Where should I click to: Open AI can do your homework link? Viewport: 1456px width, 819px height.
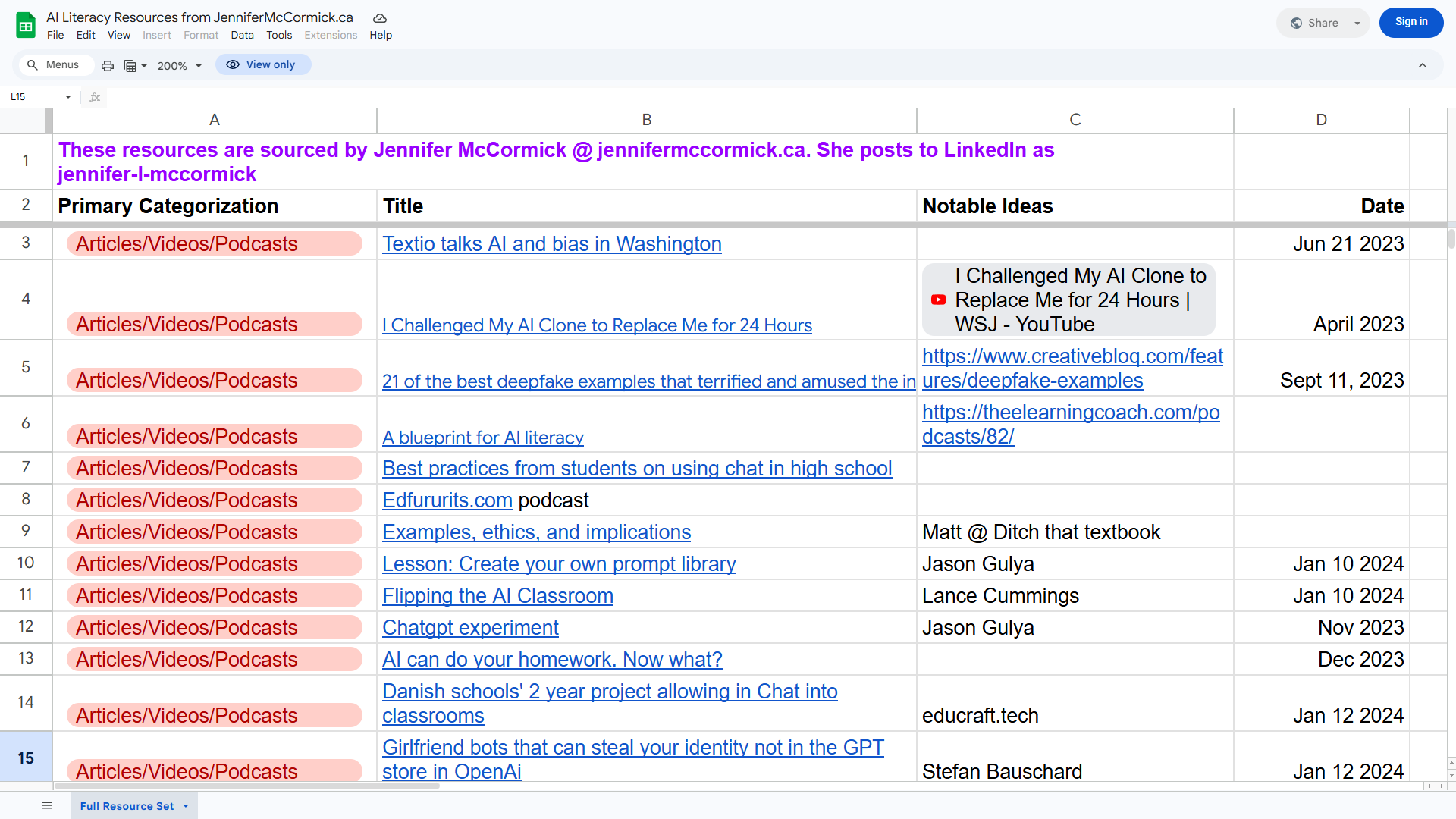click(x=552, y=660)
